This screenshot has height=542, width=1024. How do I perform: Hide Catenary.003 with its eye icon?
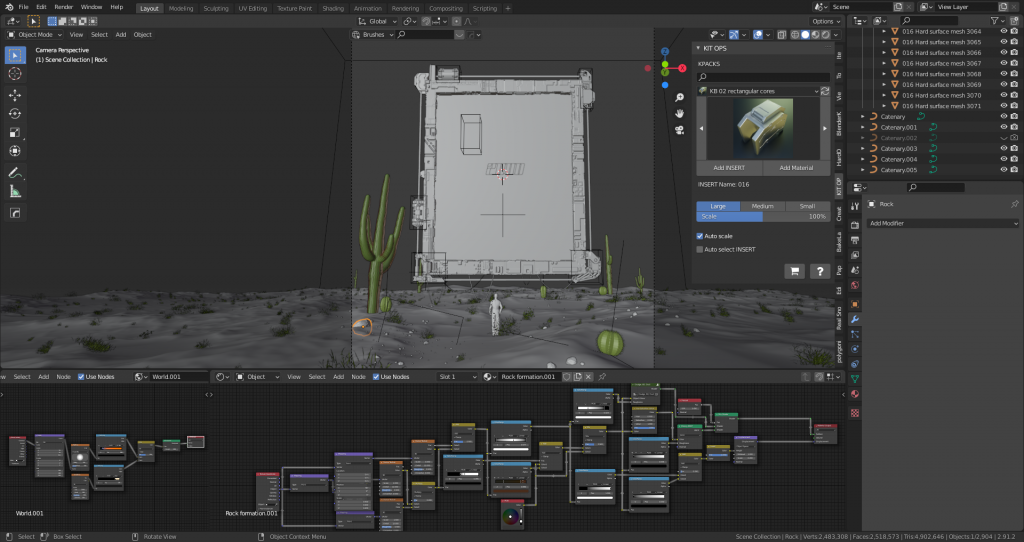point(1004,148)
